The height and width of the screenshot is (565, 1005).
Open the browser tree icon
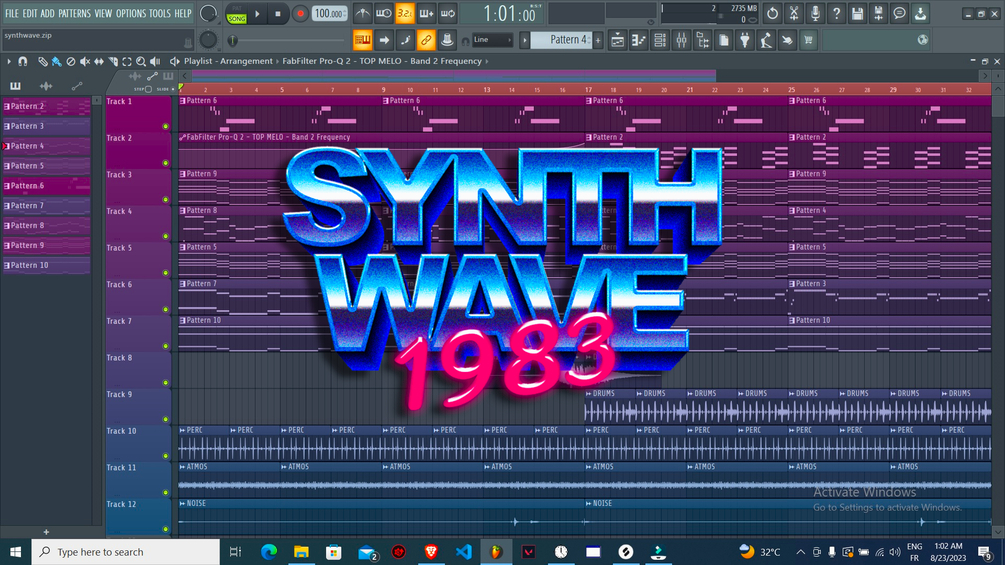pos(702,40)
